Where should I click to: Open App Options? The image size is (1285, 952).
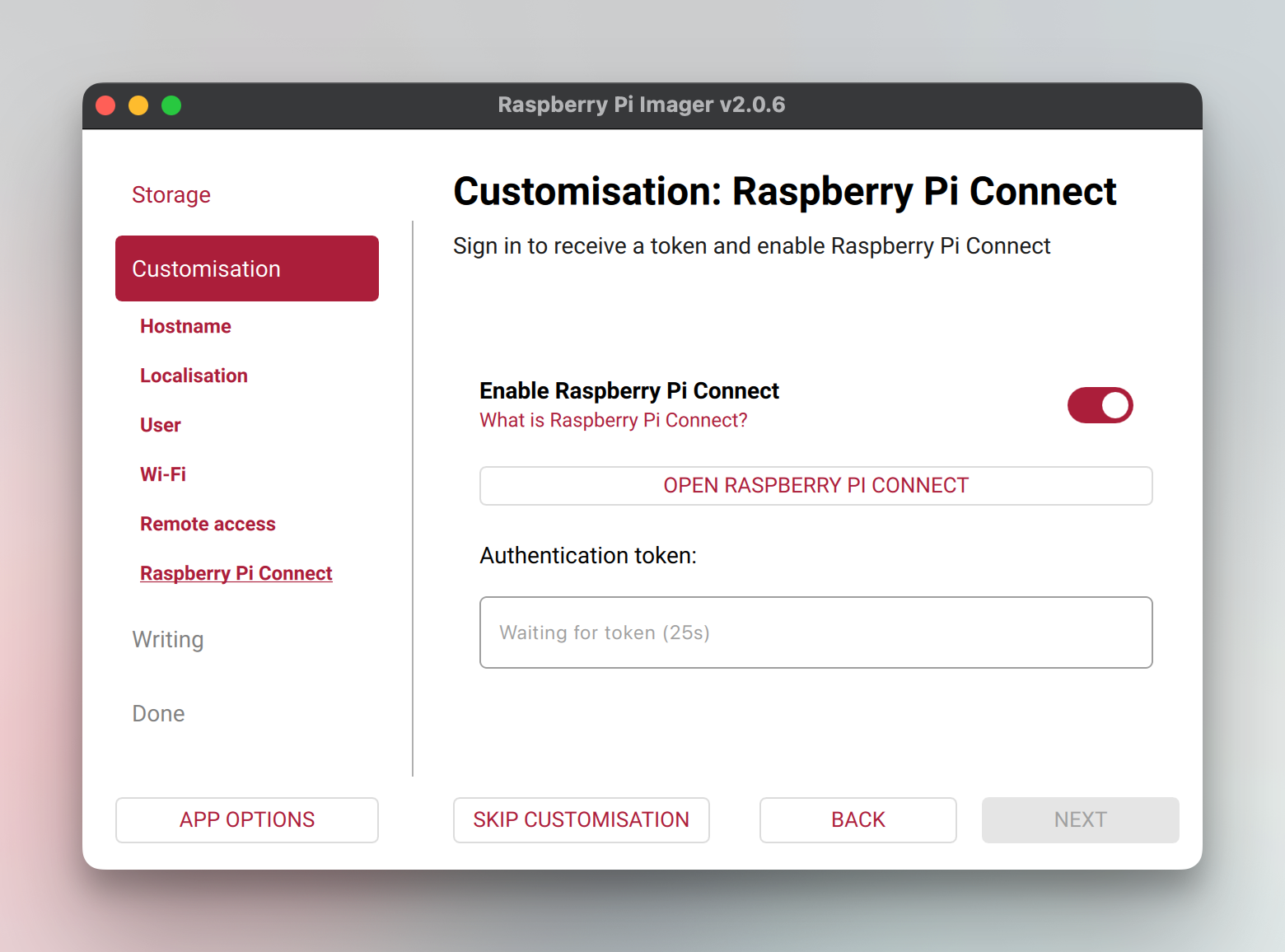[x=247, y=820]
